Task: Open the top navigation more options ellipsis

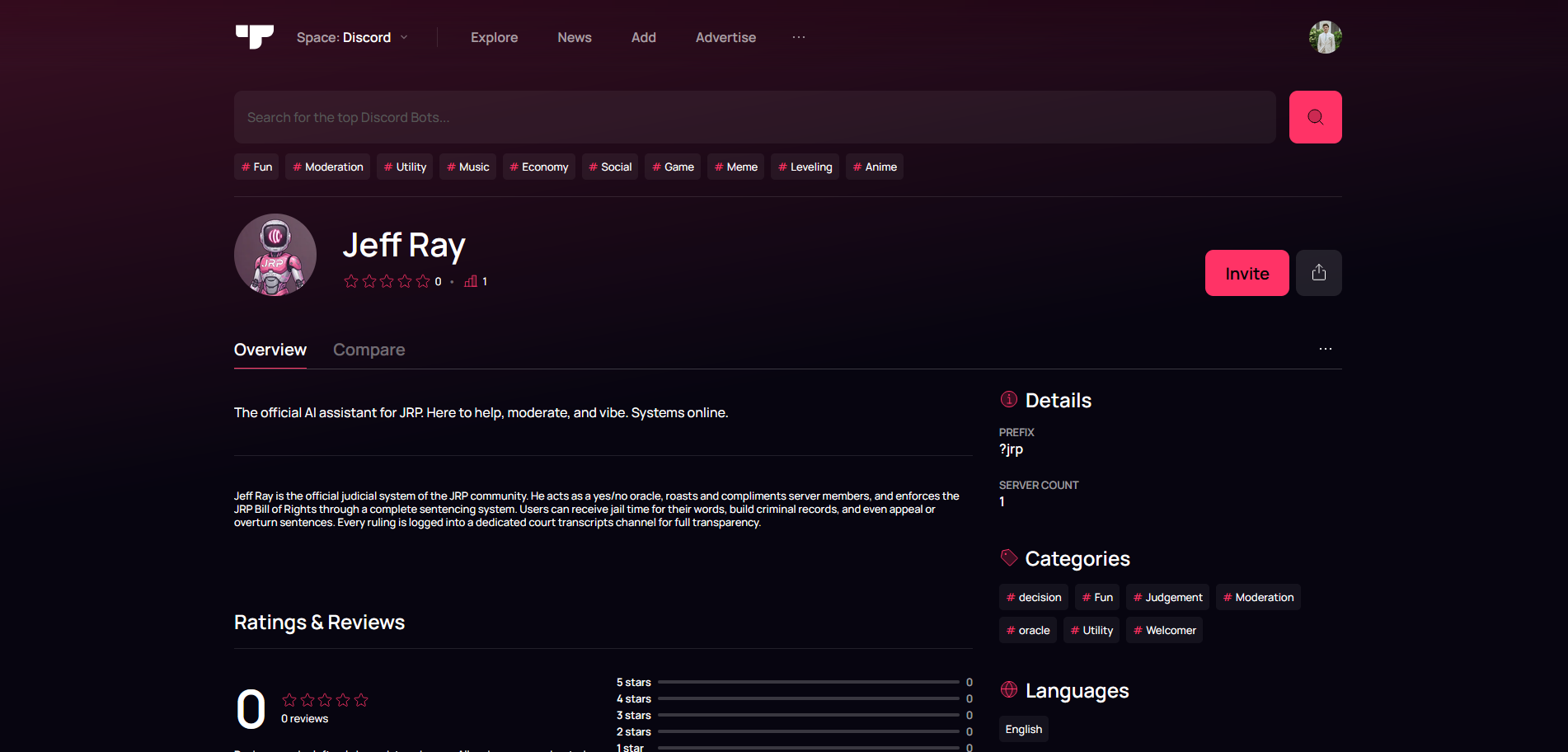Action: pos(799,37)
